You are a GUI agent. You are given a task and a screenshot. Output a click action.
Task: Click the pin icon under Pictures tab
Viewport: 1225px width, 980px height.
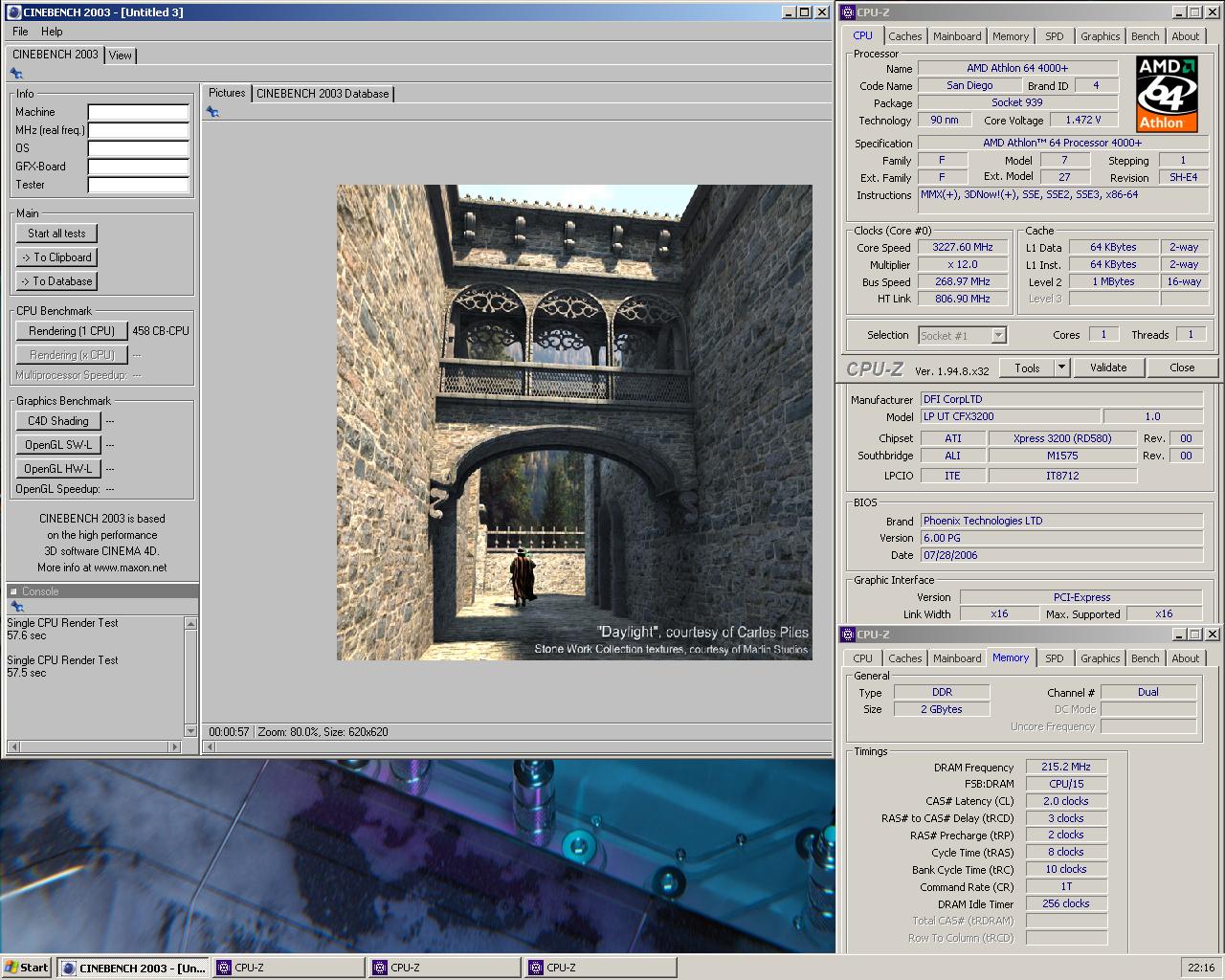[x=212, y=112]
